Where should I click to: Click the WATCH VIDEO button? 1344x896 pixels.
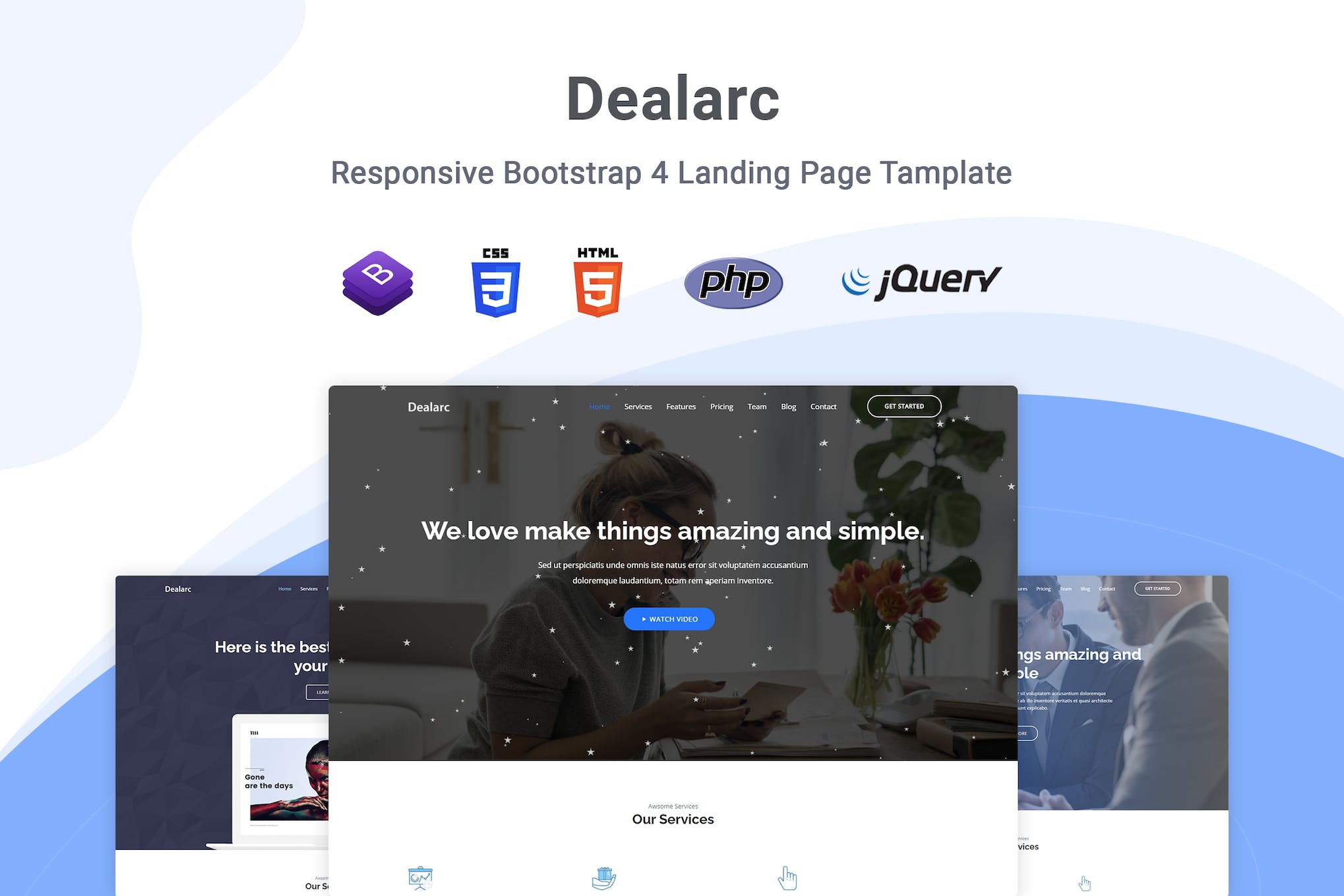tap(669, 619)
